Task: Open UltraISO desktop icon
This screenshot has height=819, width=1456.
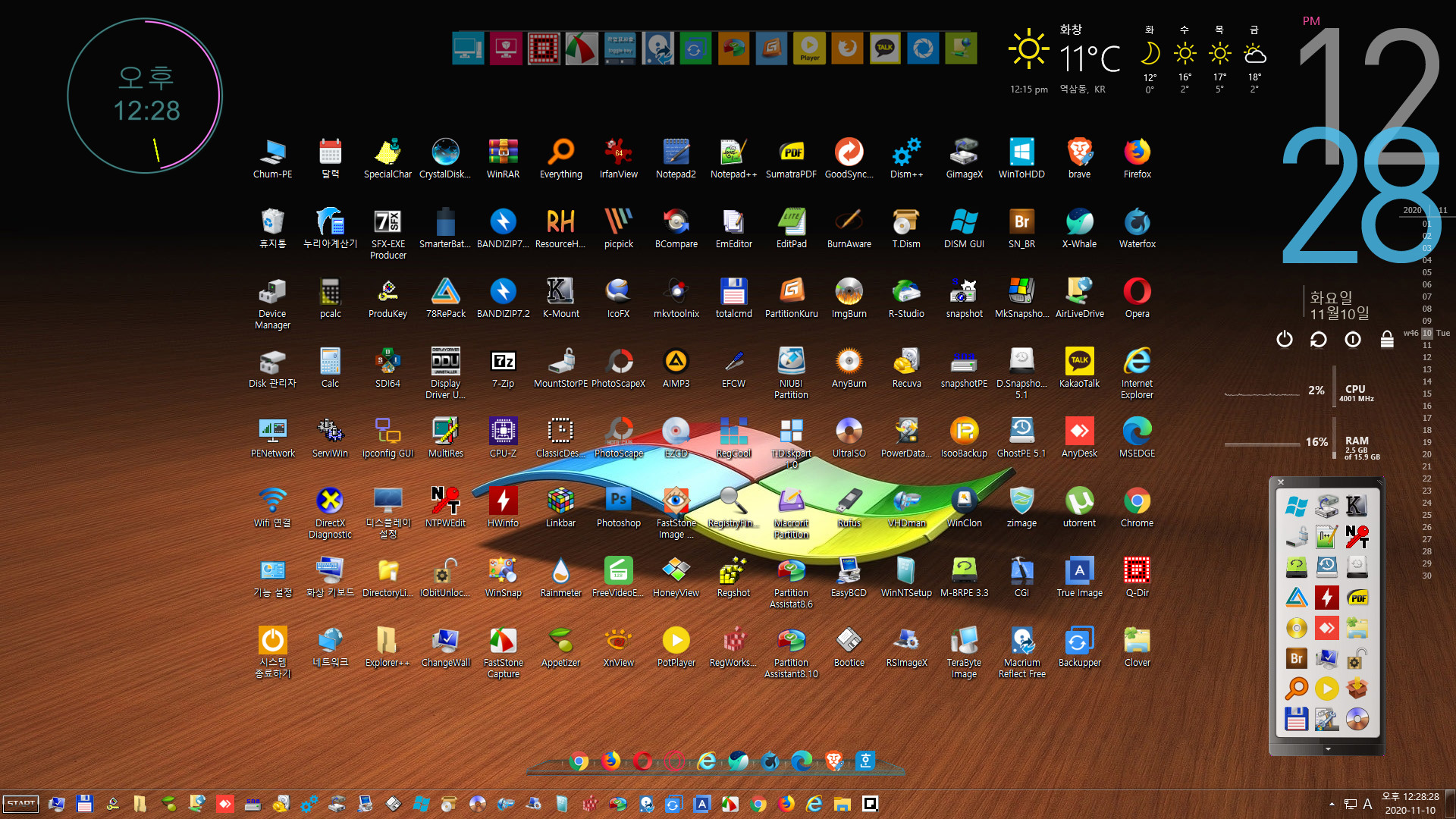Action: [x=849, y=438]
